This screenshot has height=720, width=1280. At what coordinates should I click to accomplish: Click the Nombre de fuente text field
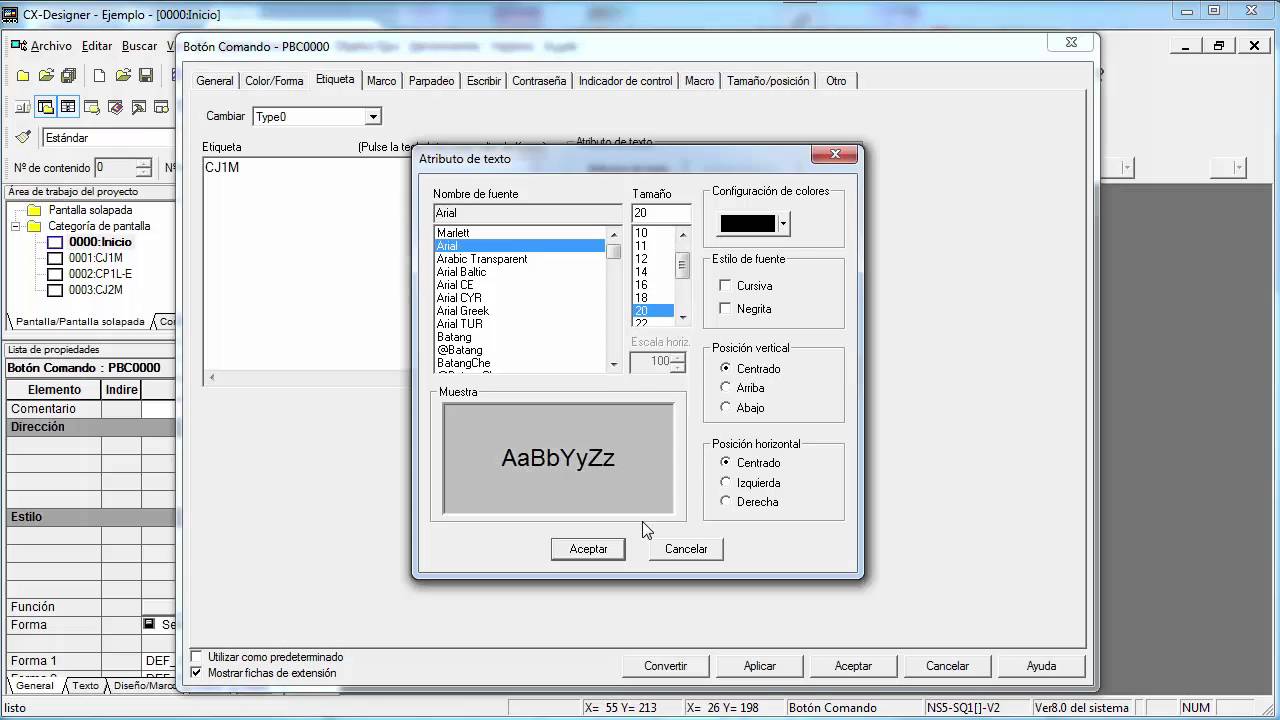tap(528, 213)
